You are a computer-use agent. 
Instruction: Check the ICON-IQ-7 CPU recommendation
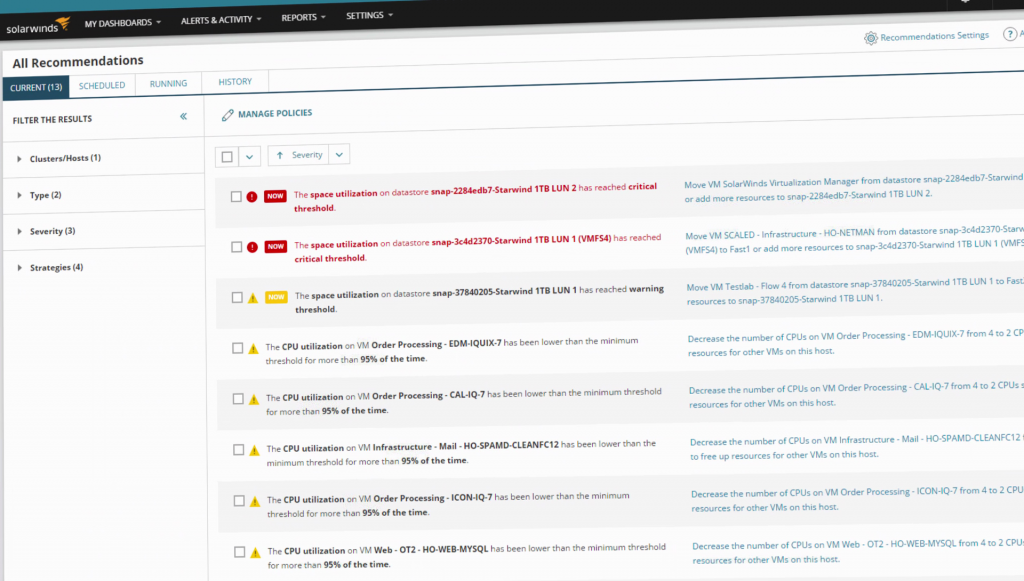tap(239, 501)
